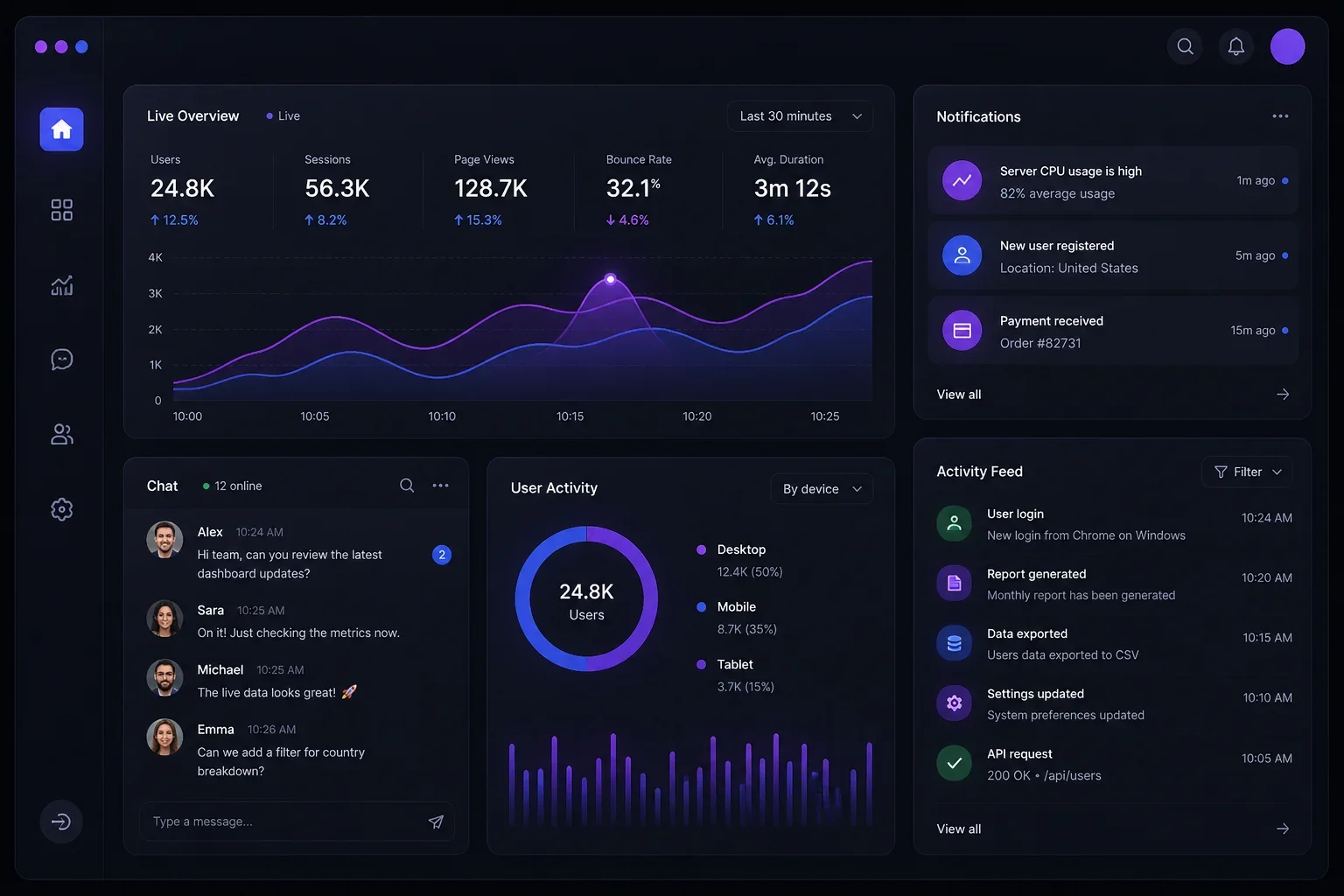
Task: Open the chat bubble icon in sidebar
Action: (61, 360)
